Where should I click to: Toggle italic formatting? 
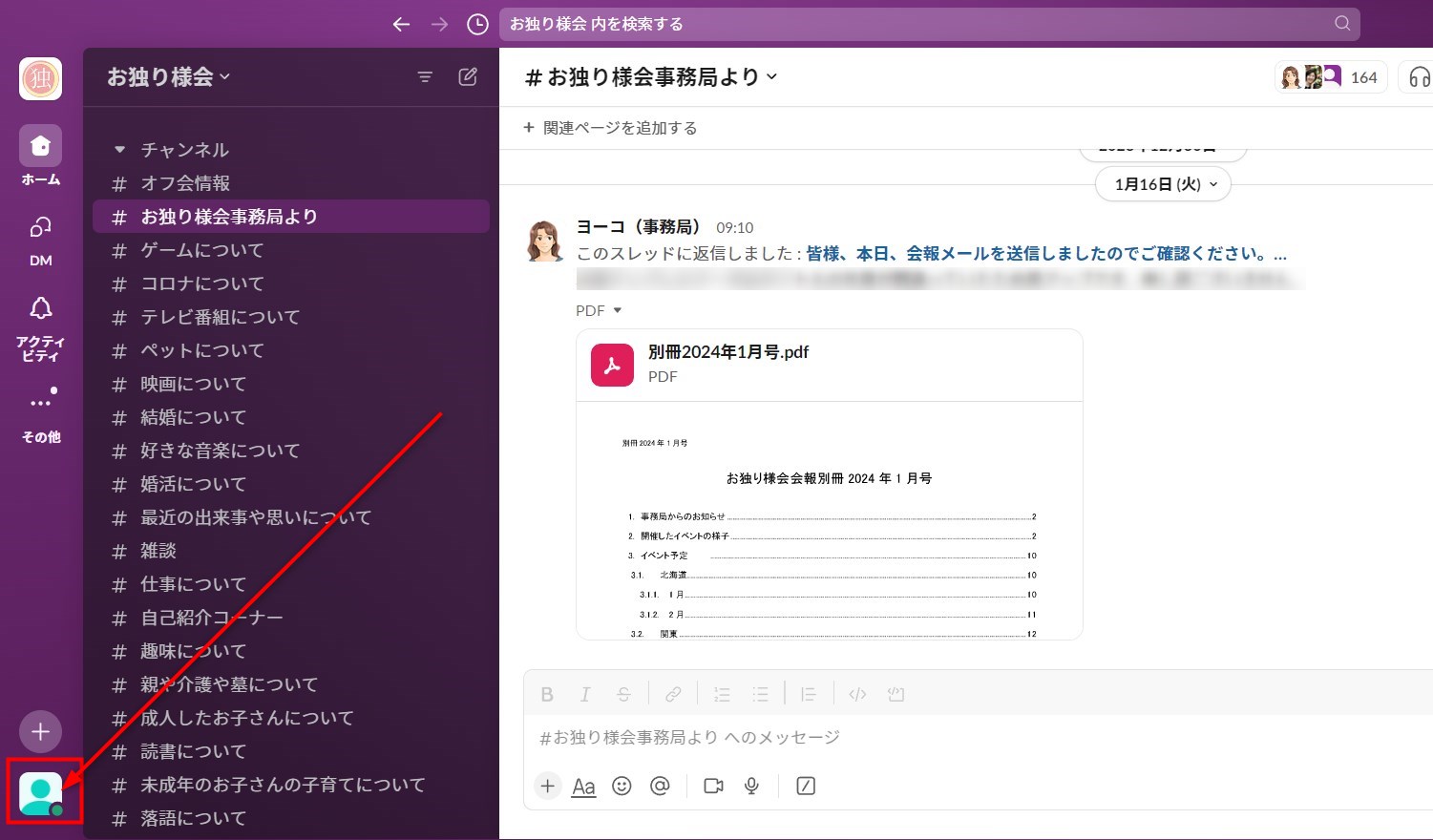[x=585, y=694]
